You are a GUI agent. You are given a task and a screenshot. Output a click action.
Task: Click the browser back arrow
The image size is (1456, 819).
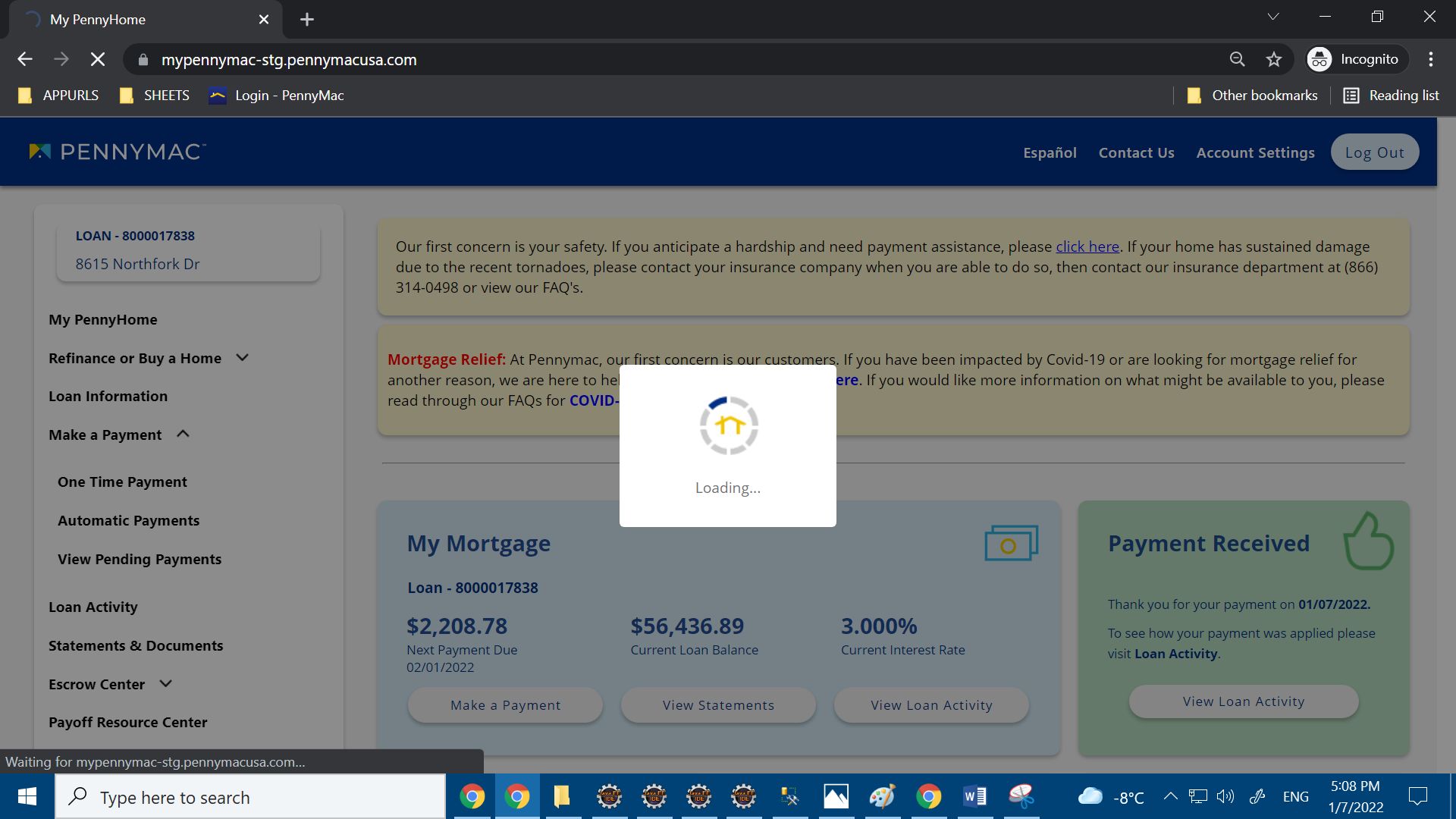click(x=25, y=59)
